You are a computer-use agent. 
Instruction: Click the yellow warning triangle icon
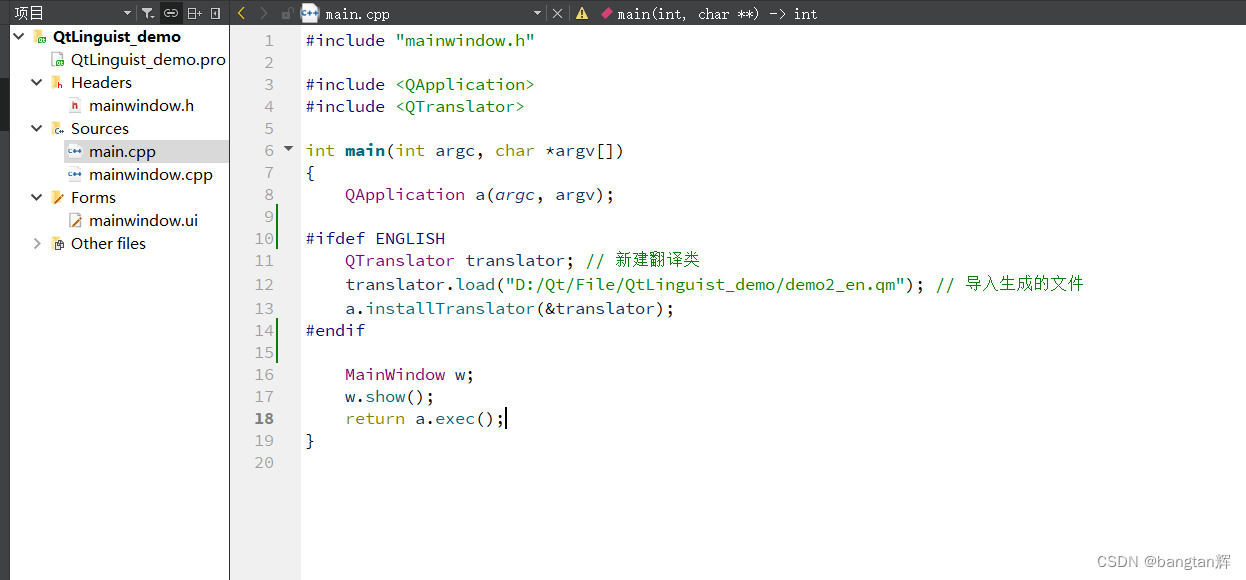pos(582,14)
